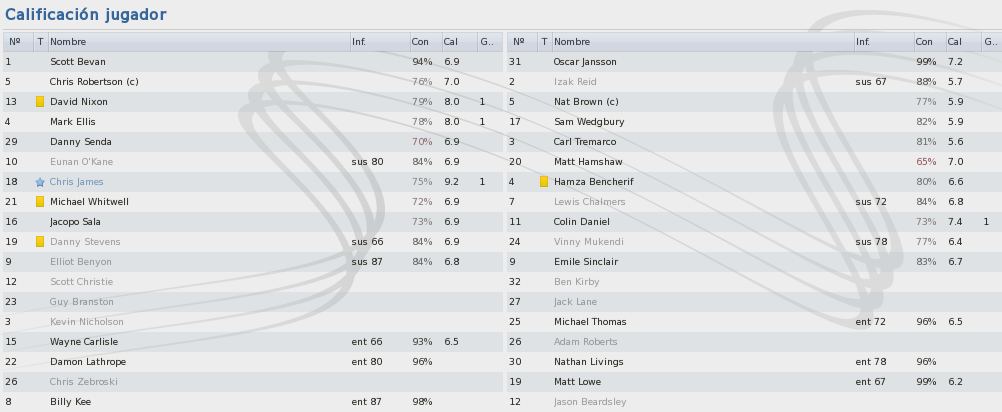Click David Nixon's yellow card icon
Viewport: 1002px width, 412px height.
(40, 102)
